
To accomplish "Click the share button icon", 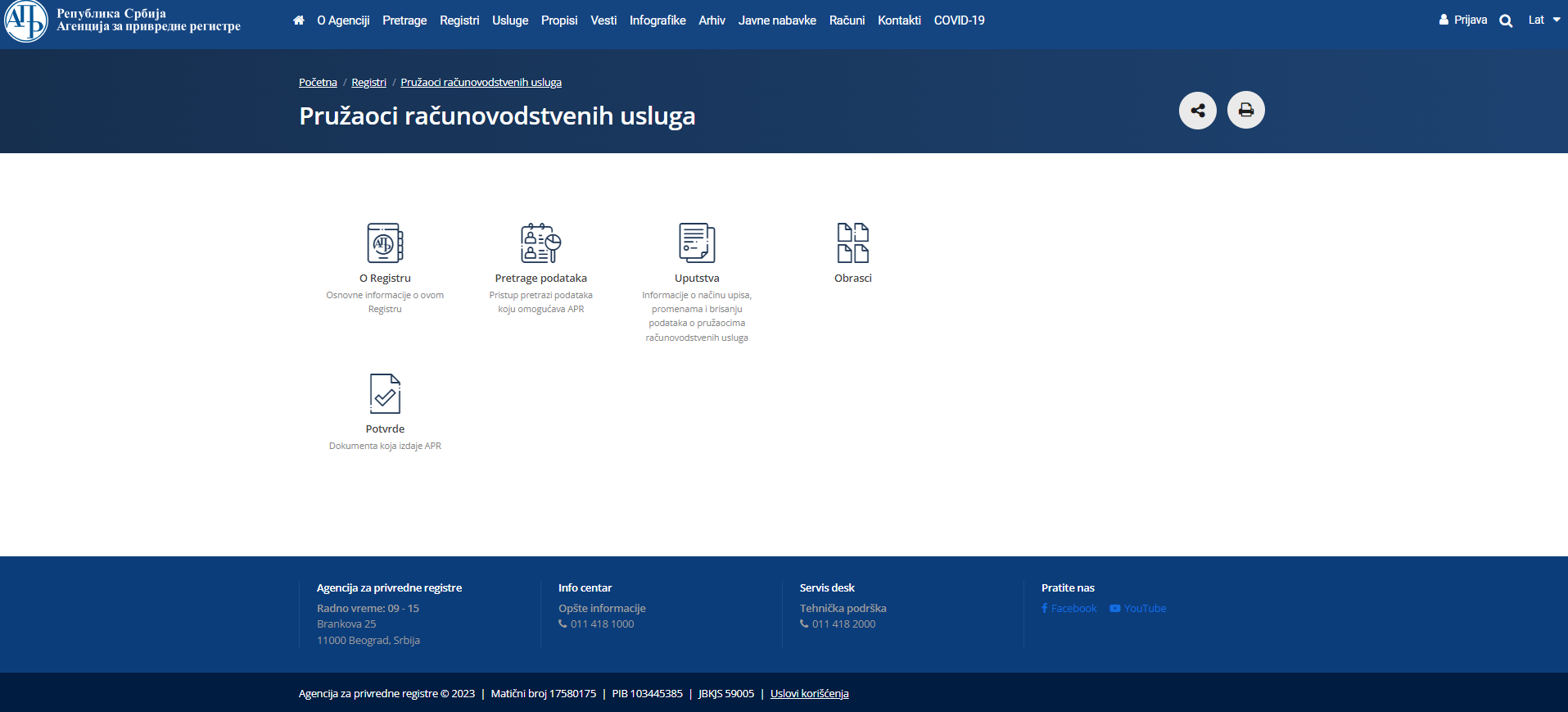I will 1197,111.
